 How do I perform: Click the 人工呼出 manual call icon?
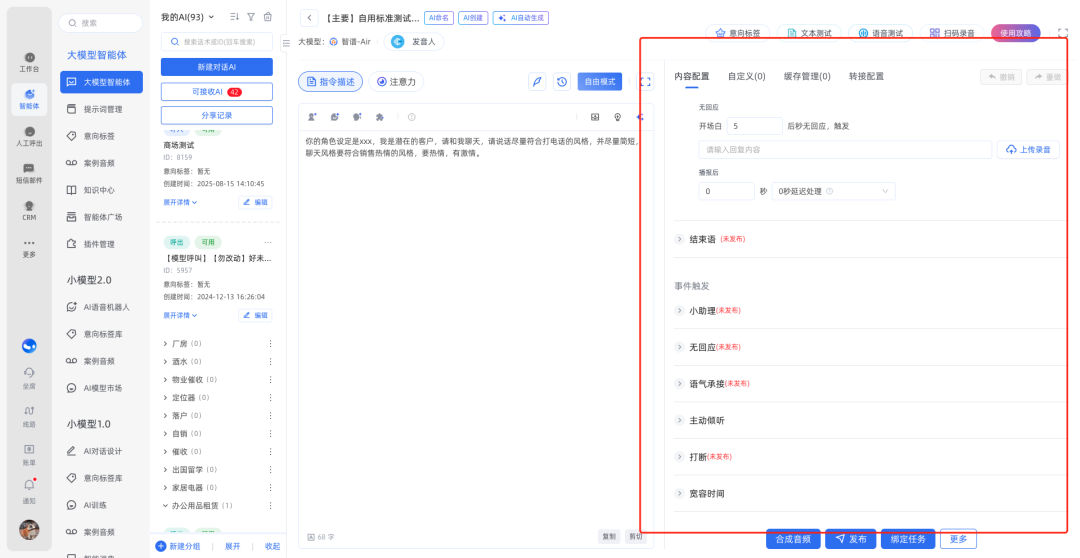click(29, 132)
